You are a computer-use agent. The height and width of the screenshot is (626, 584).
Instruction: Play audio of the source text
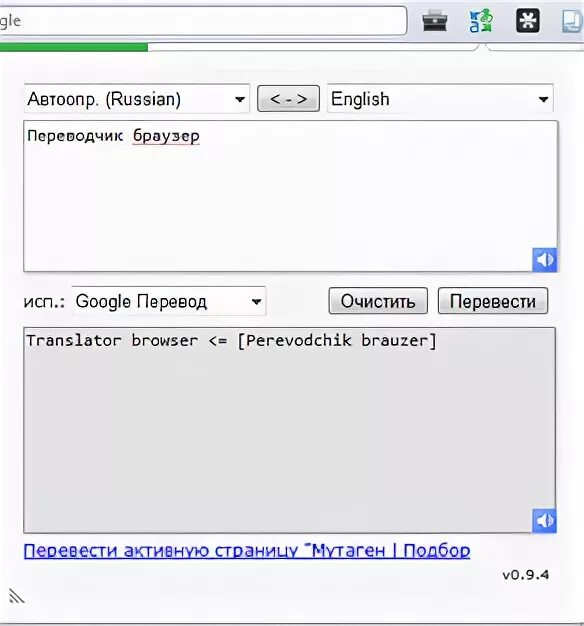[545, 260]
